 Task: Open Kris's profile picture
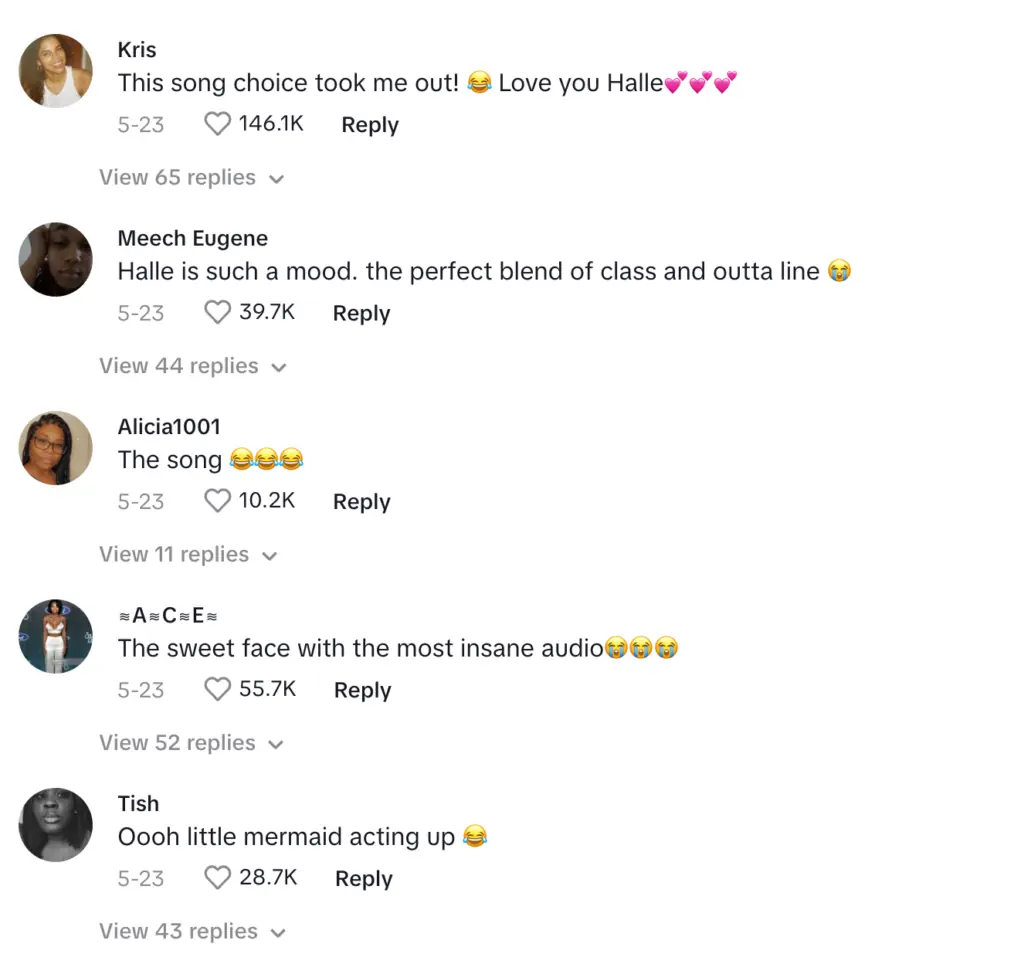tap(56, 71)
